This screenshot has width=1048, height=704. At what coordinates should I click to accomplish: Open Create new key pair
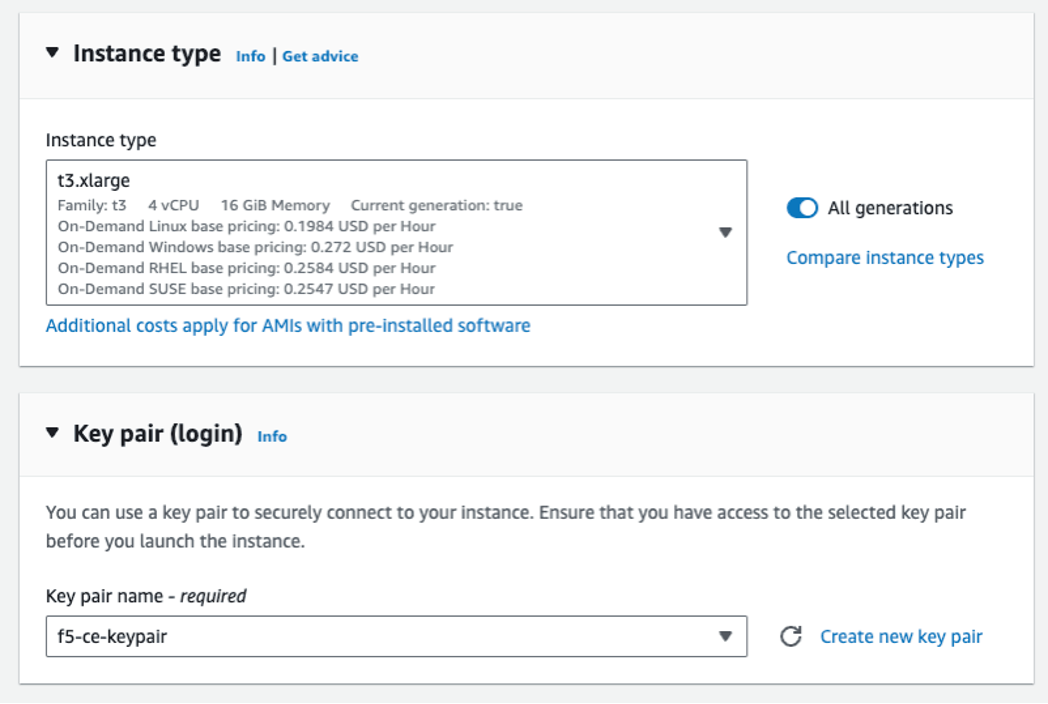coord(900,635)
